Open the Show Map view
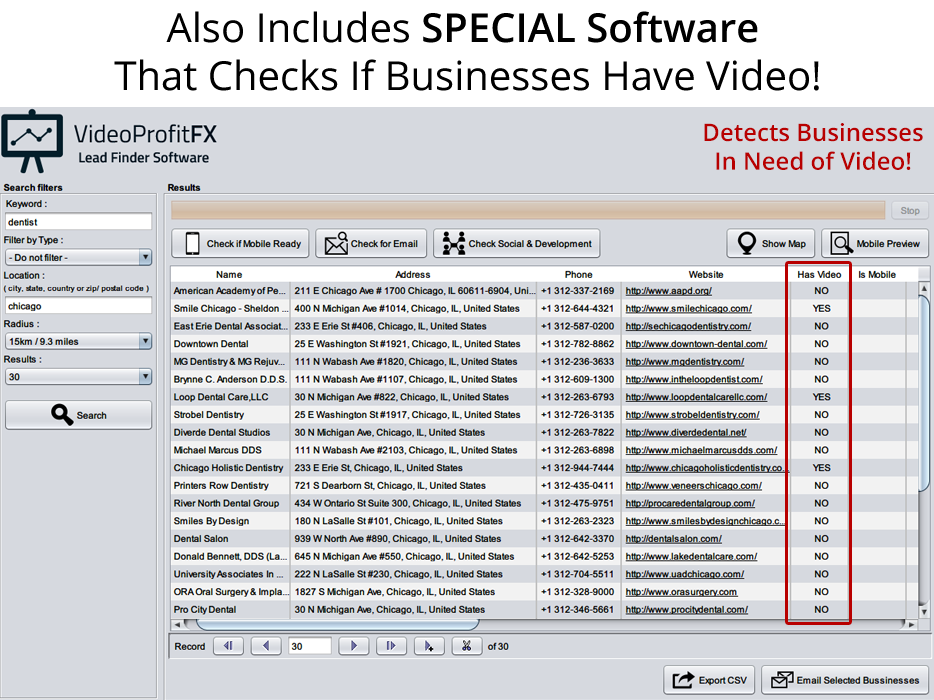Image resolution: width=934 pixels, height=700 pixels. coord(771,244)
